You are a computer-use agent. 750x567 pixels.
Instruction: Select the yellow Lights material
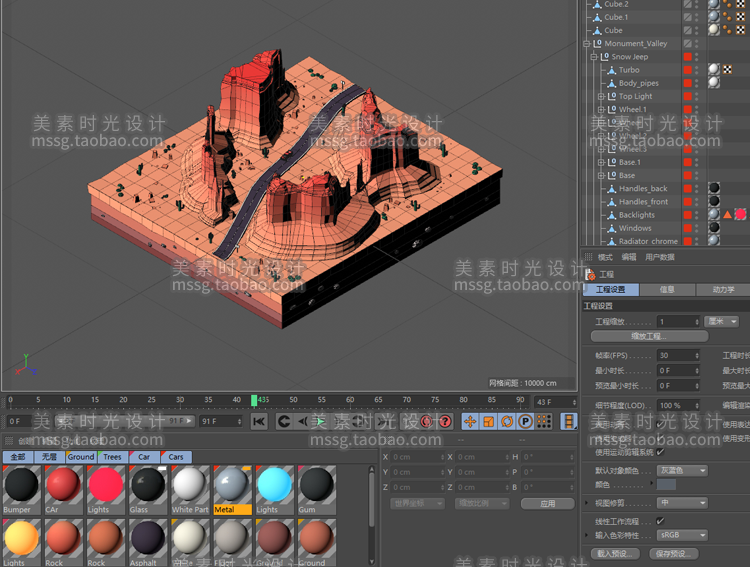point(21,543)
